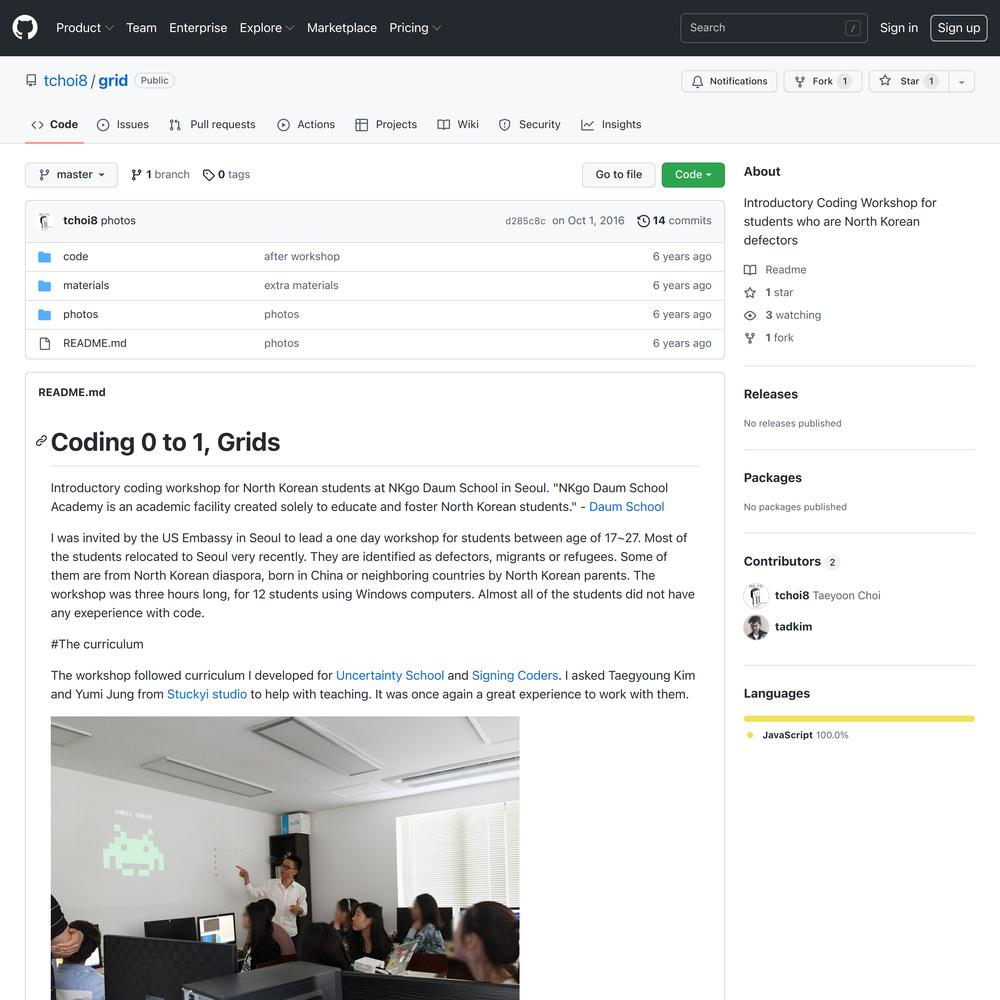Open the Explore dropdown menu
1000x1000 pixels.
point(267,28)
